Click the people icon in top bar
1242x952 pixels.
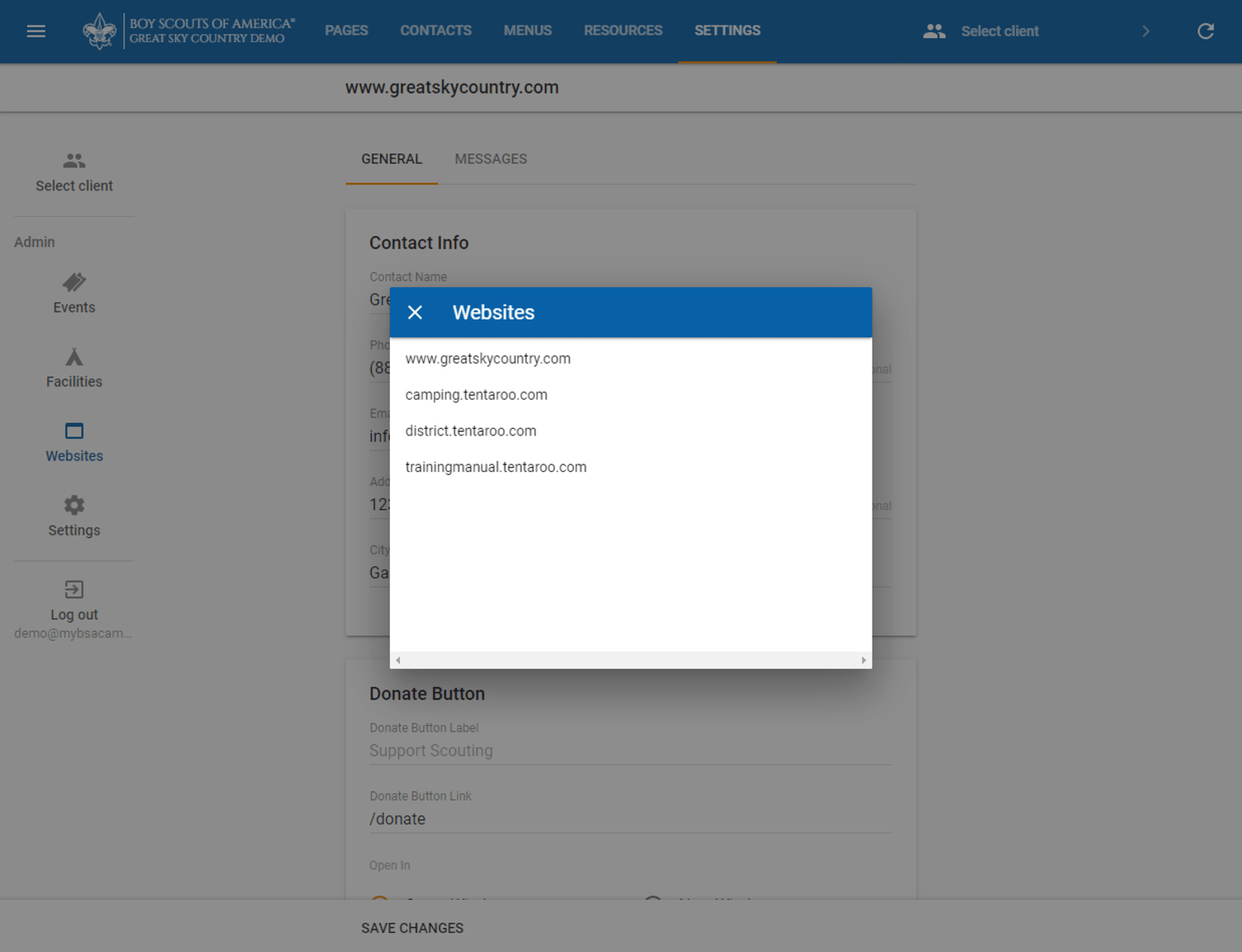[x=934, y=31]
